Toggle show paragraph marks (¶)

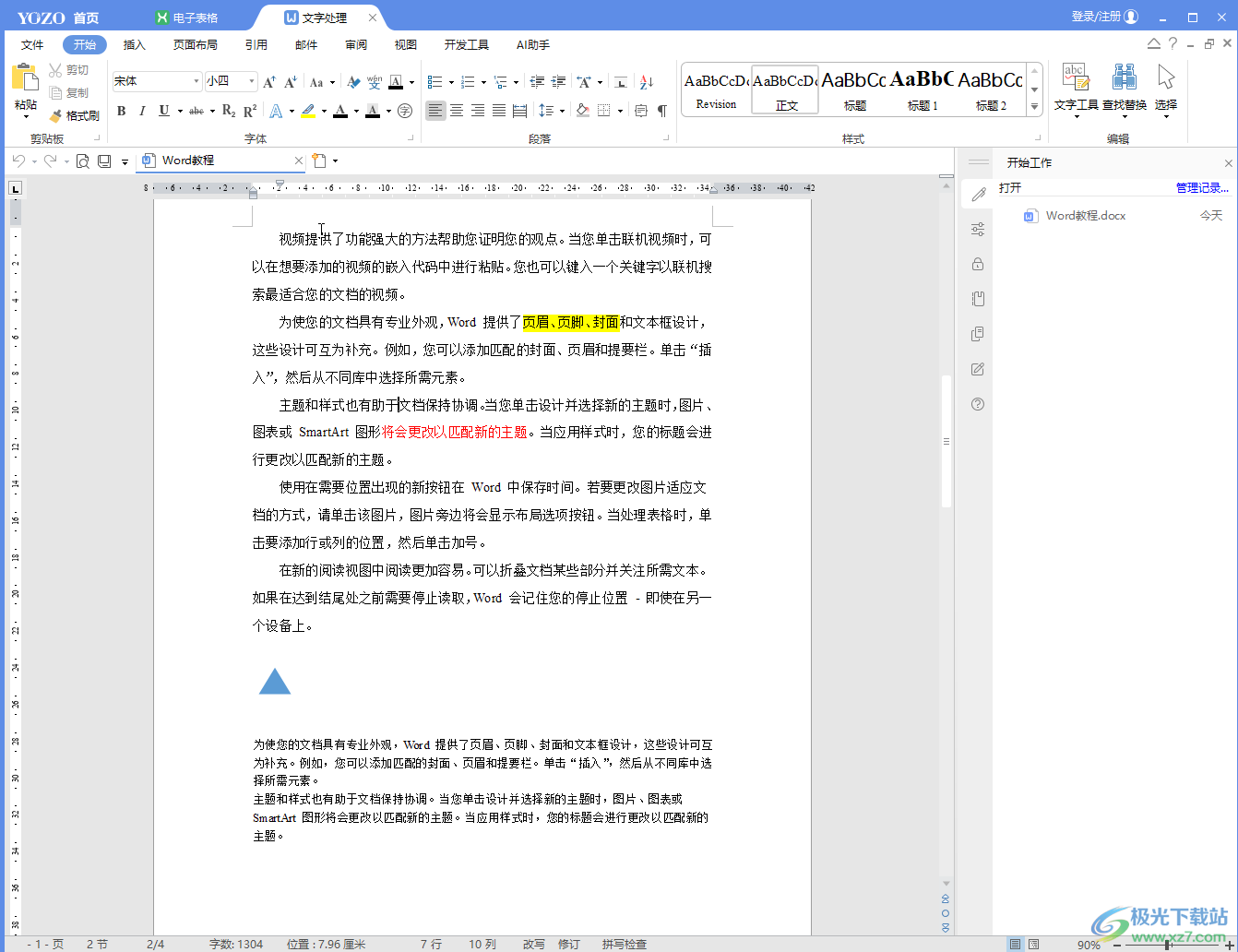tap(662, 111)
